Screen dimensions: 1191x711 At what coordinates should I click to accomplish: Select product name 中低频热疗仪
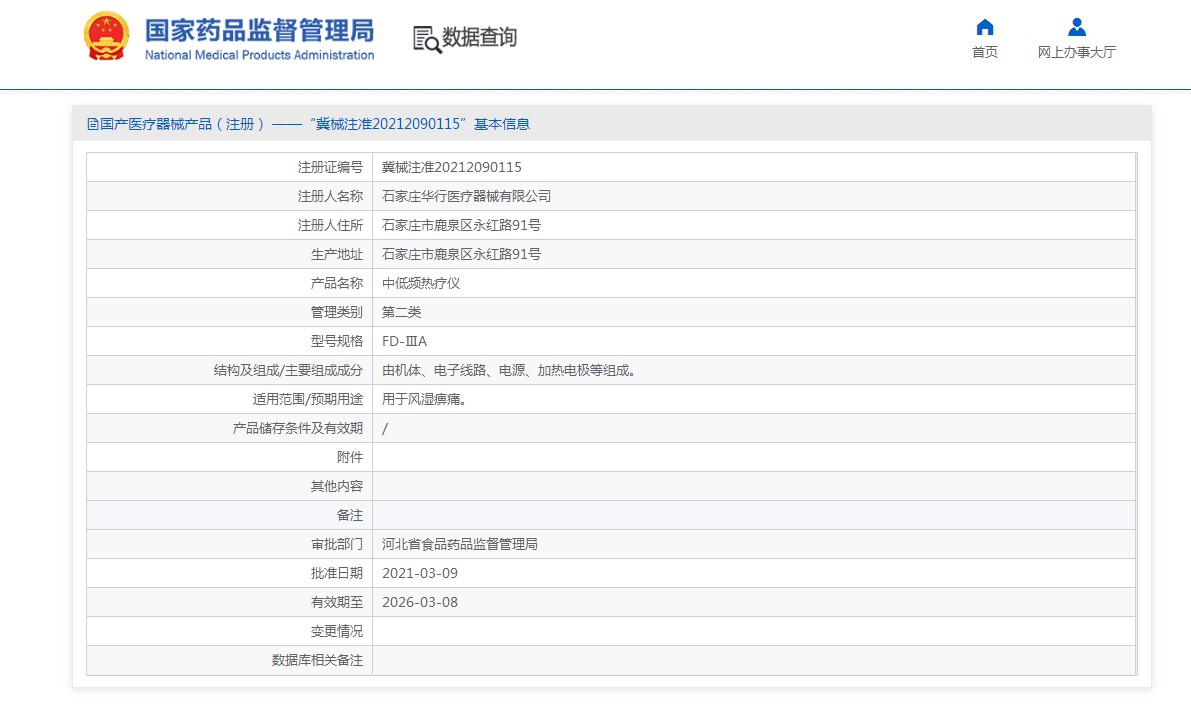tap(421, 283)
